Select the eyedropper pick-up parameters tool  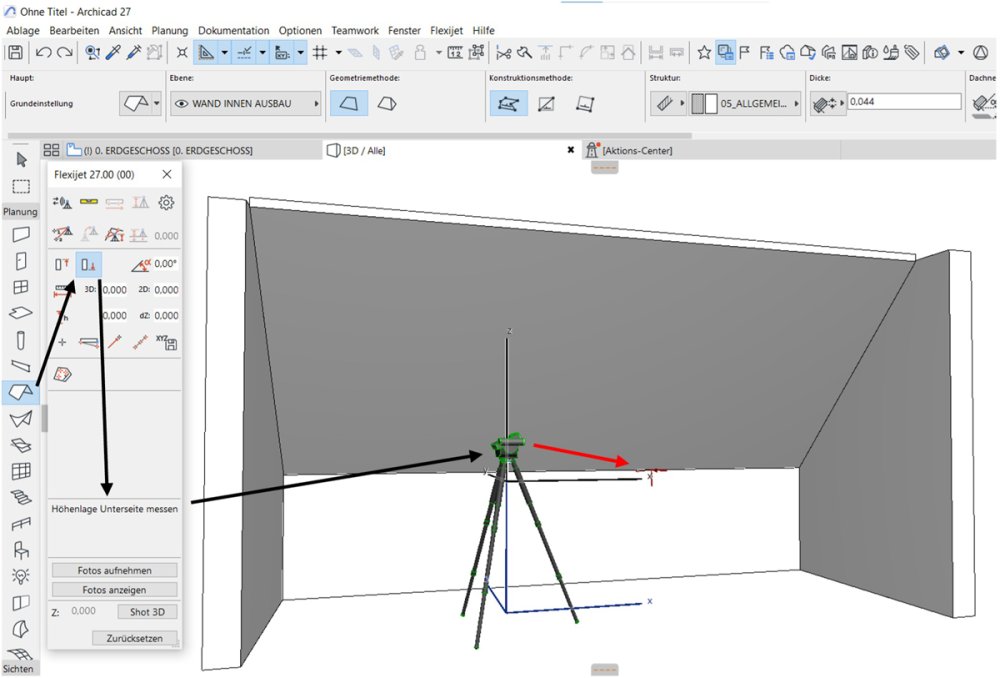point(114,52)
